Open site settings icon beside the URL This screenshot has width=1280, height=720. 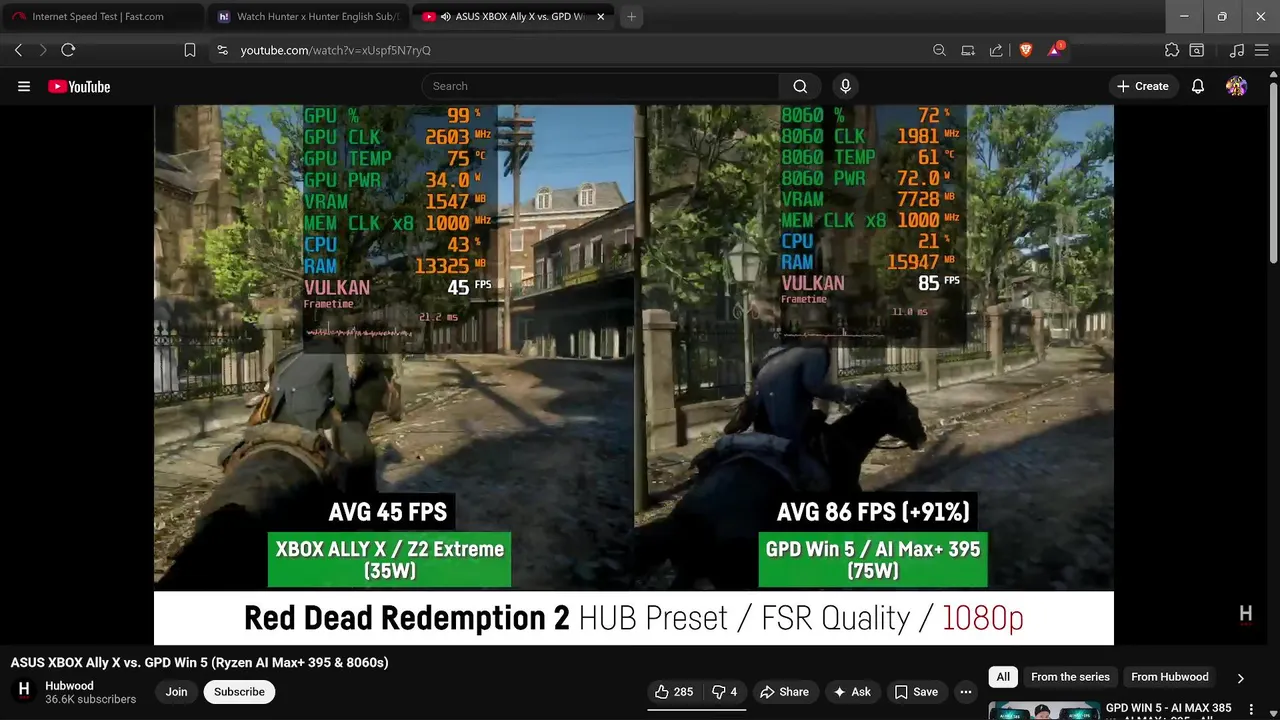point(222,50)
